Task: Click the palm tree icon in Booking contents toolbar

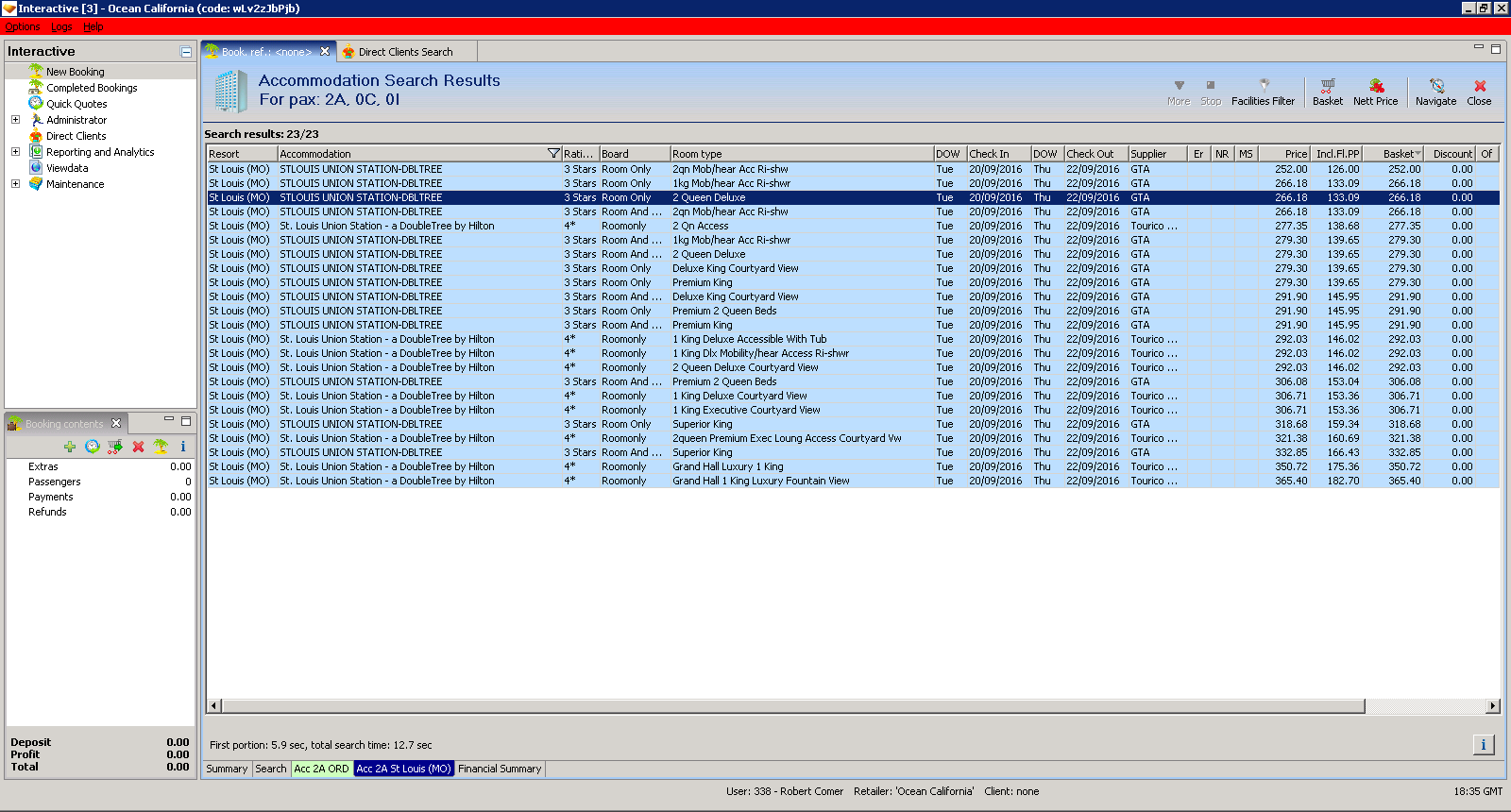Action: pyautogui.click(x=161, y=447)
